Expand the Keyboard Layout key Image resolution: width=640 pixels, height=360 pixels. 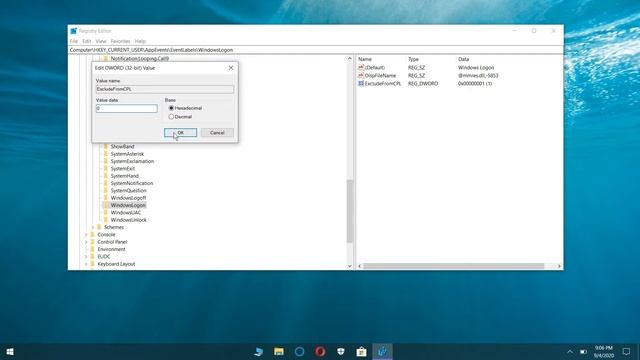[x=87, y=264]
